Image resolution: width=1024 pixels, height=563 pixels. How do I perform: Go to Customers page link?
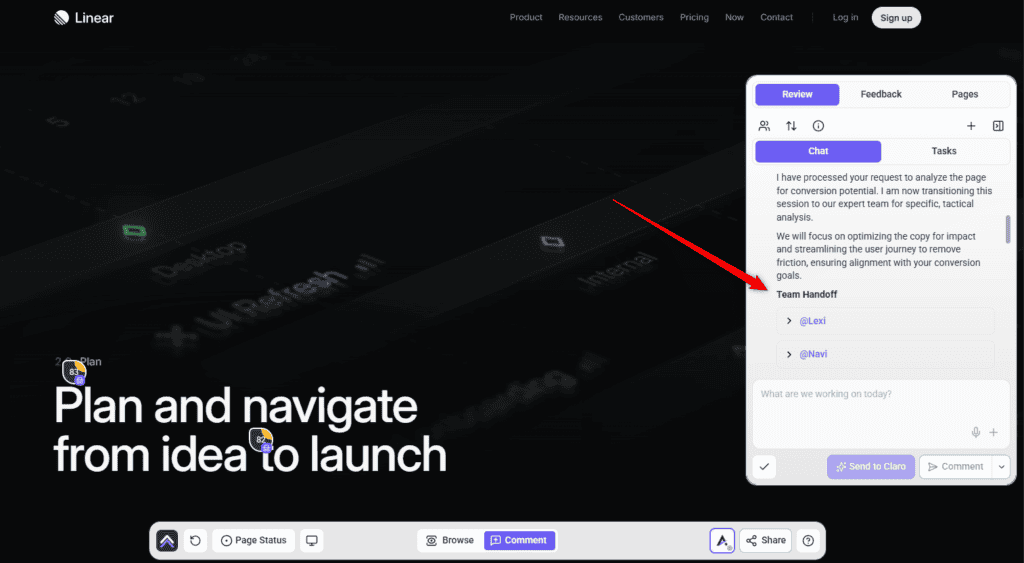point(641,18)
